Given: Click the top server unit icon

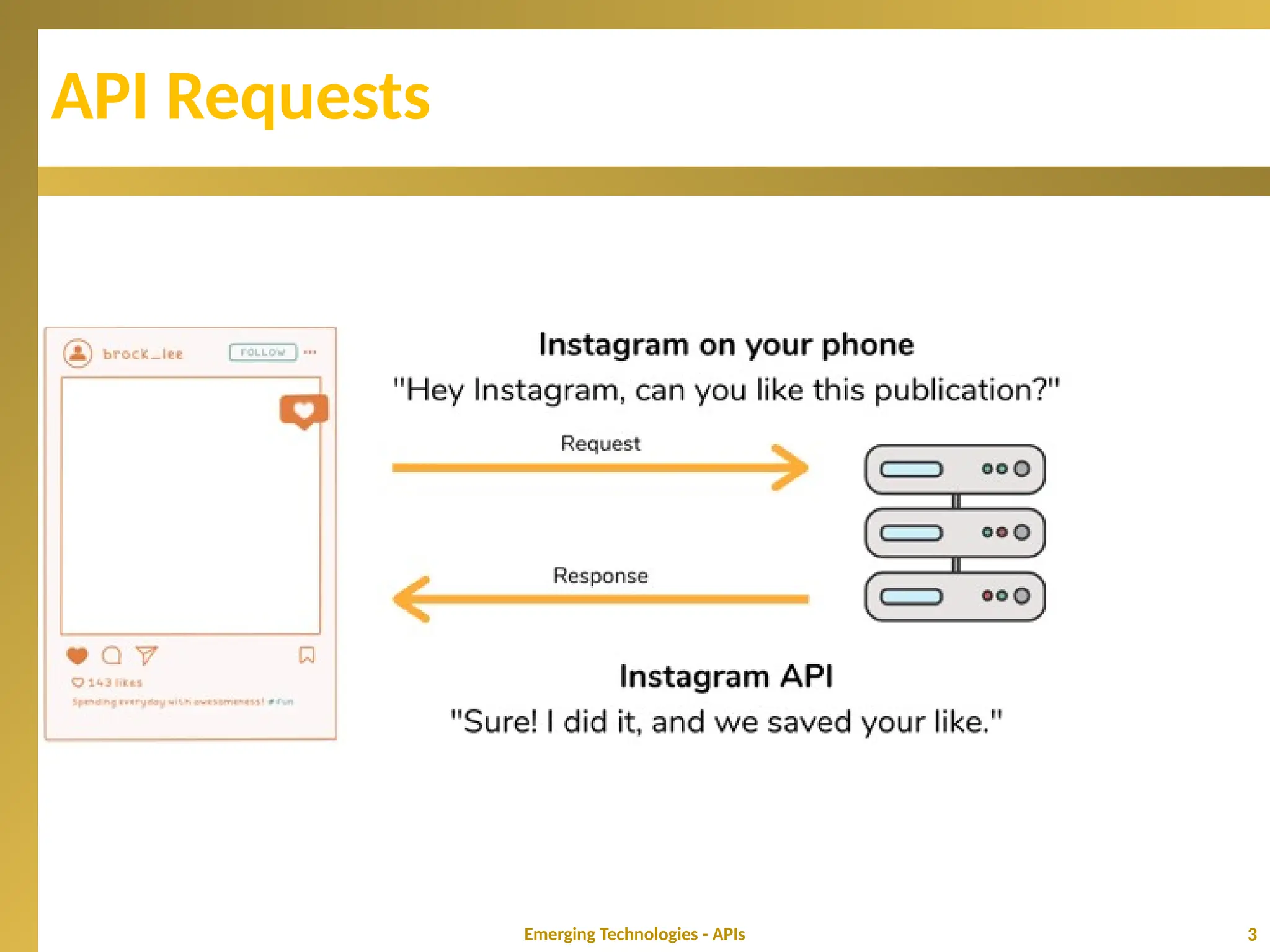Looking at the screenshot, I should (x=955, y=469).
